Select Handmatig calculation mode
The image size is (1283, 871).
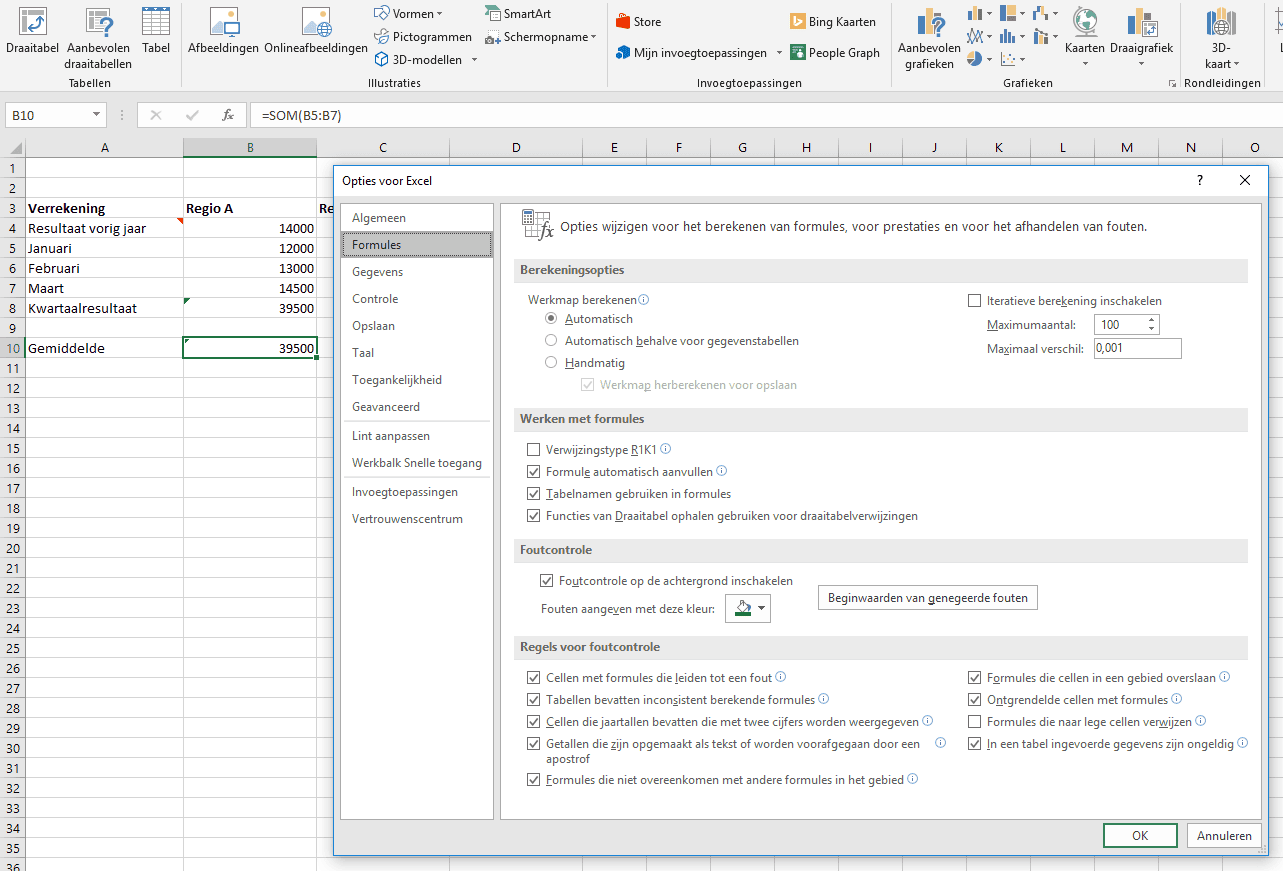coord(551,363)
